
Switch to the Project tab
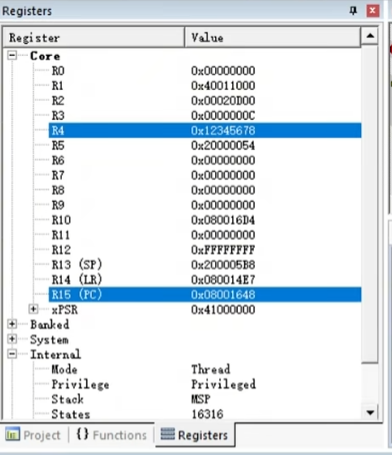click(x=33, y=435)
